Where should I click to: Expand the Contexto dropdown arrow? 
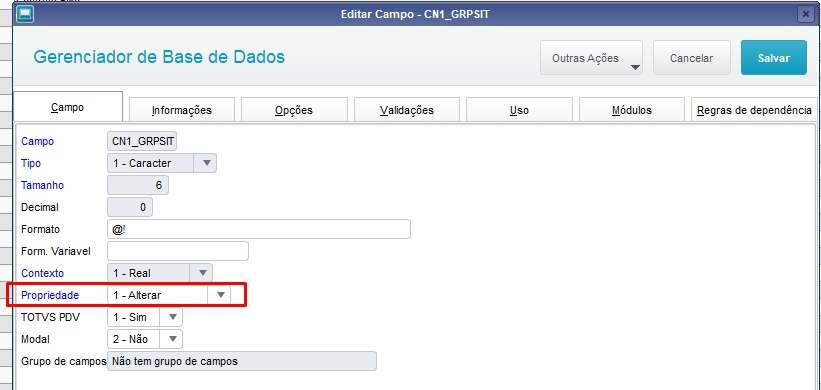point(202,273)
